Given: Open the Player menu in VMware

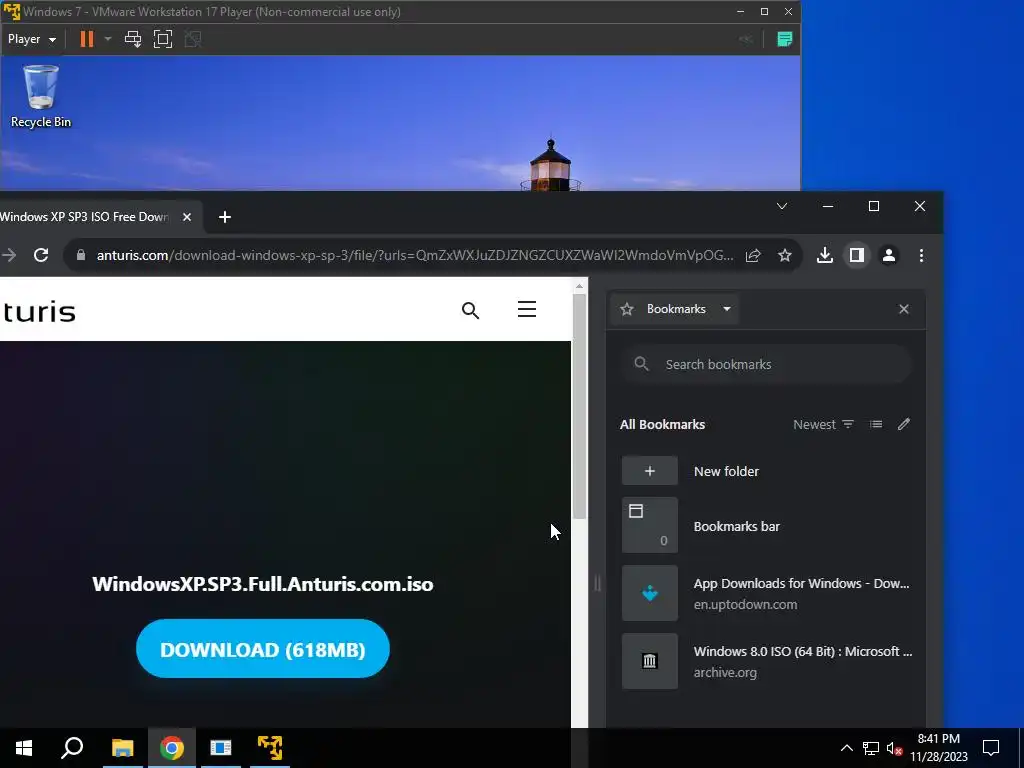Looking at the screenshot, I should point(31,39).
